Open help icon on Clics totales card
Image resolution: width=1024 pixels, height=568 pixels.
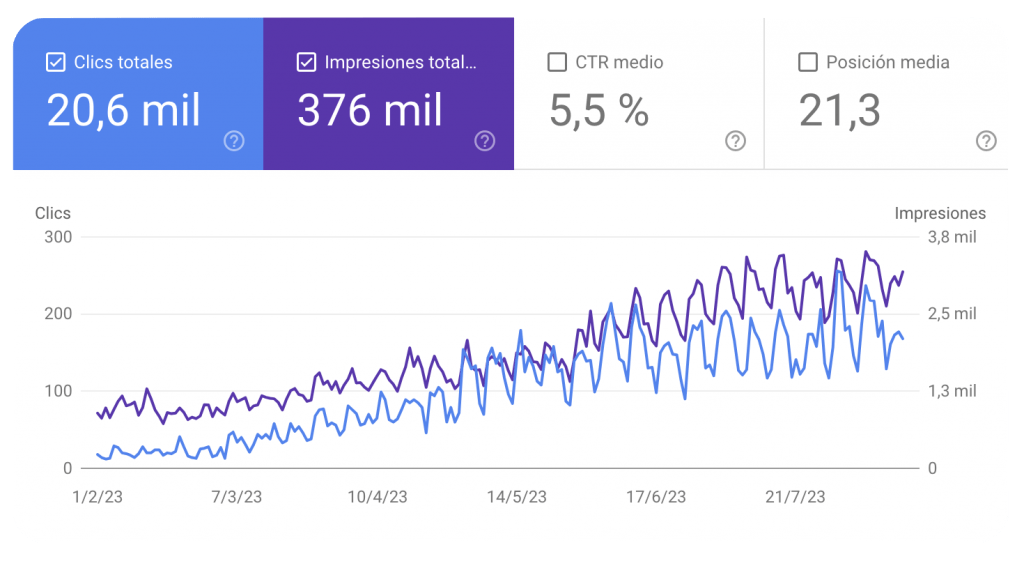pos(234,141)
